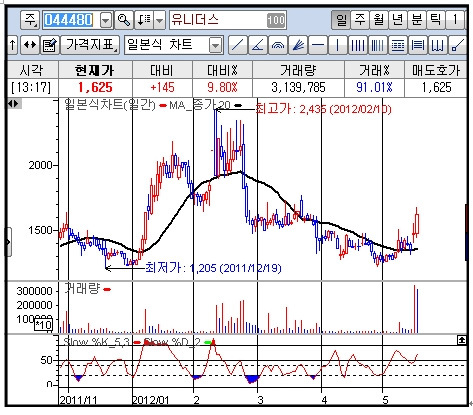Select the Fibonacci arc tool
This screenshot has width=473, height=415.
click(x=278, y=45)
